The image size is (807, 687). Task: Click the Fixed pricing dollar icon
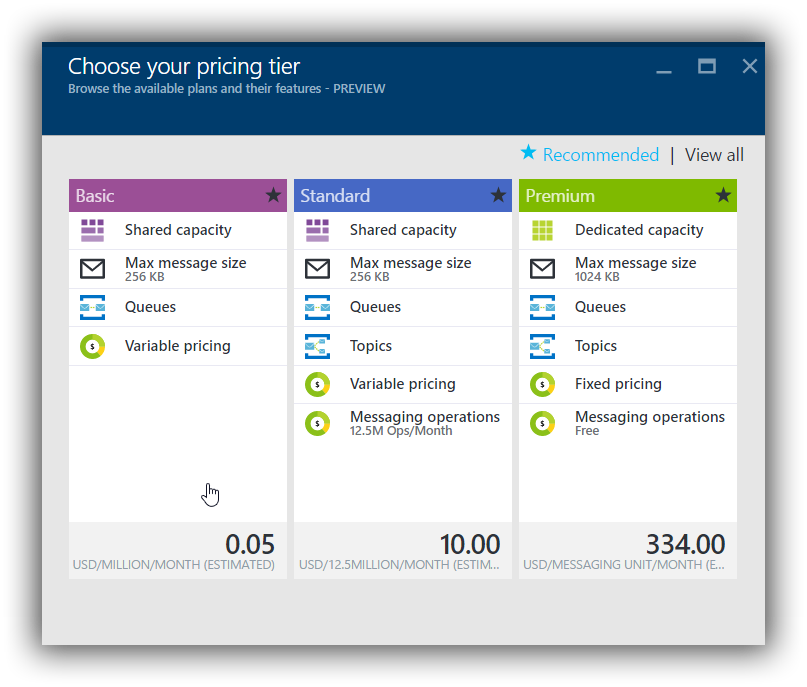pos(542,384)
